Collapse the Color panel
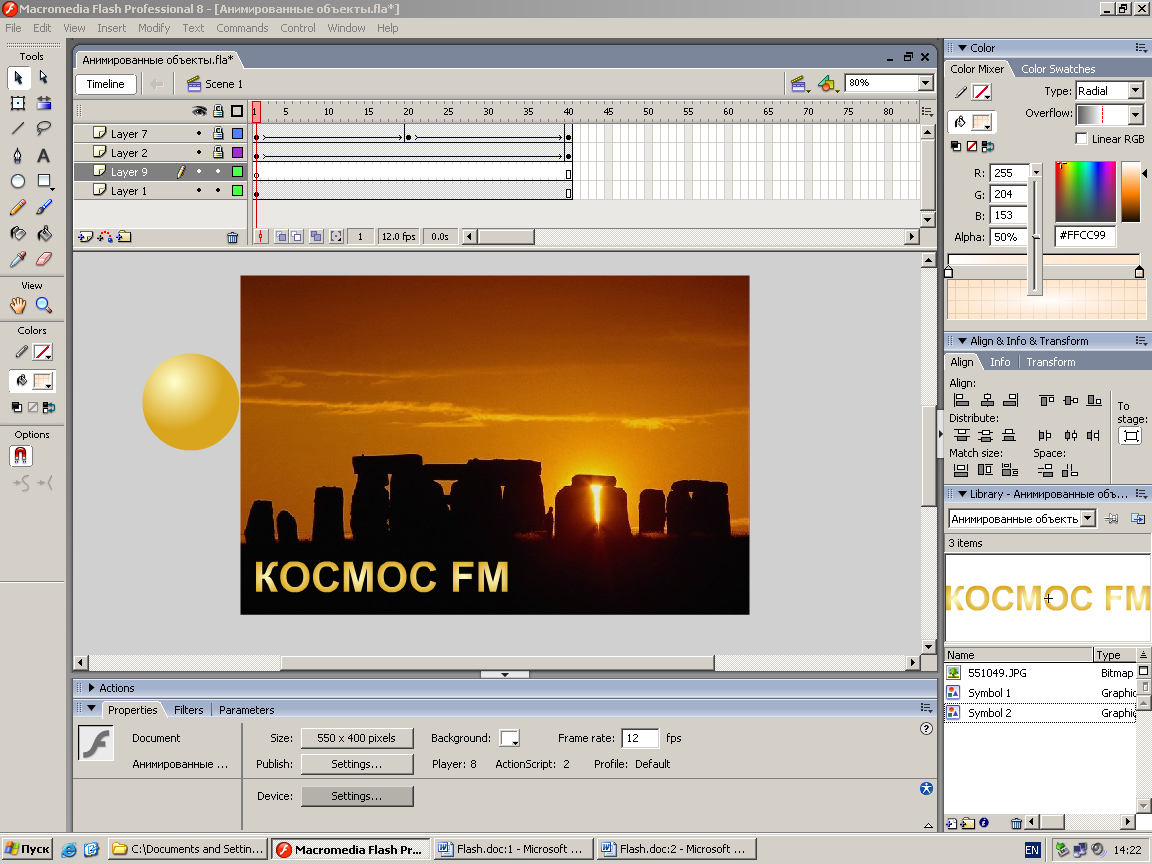The image size is (1152, 864). point(962,48)
